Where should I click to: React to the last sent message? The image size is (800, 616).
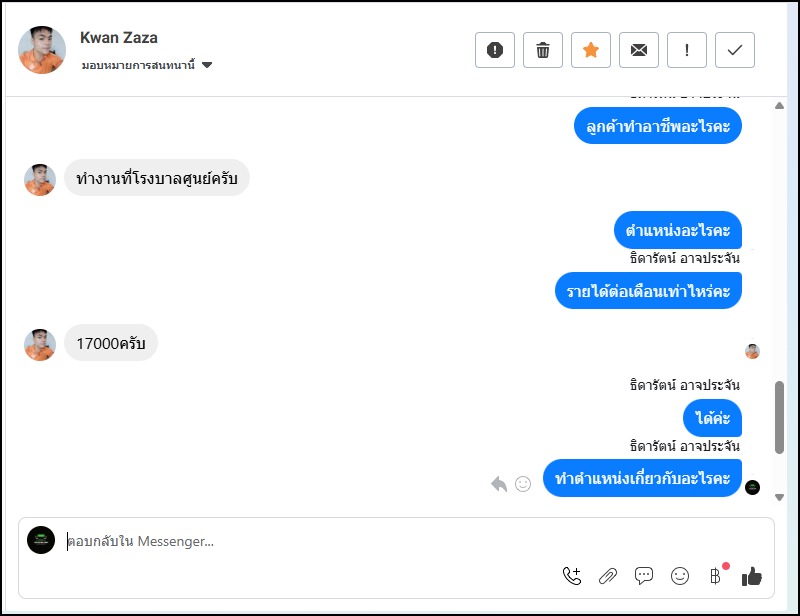click(523, 484)
